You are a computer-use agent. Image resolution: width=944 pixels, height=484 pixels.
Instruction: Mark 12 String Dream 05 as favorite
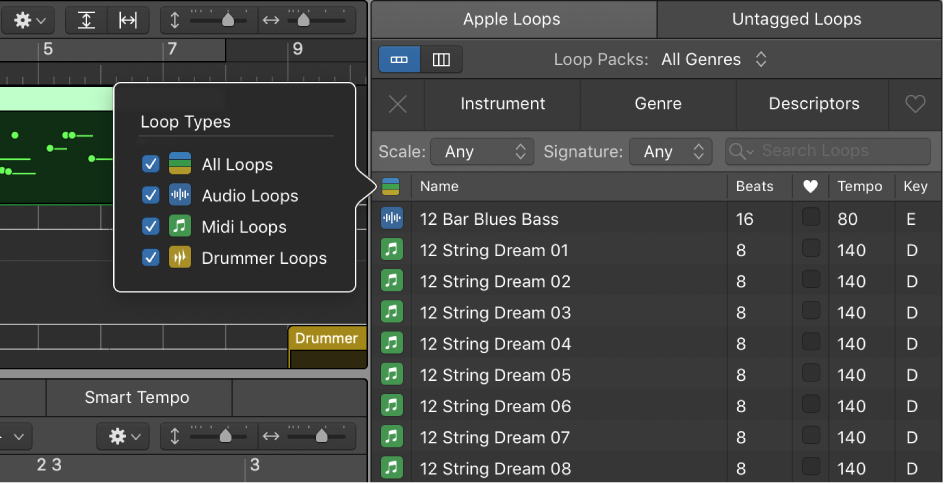coord(811,373)
